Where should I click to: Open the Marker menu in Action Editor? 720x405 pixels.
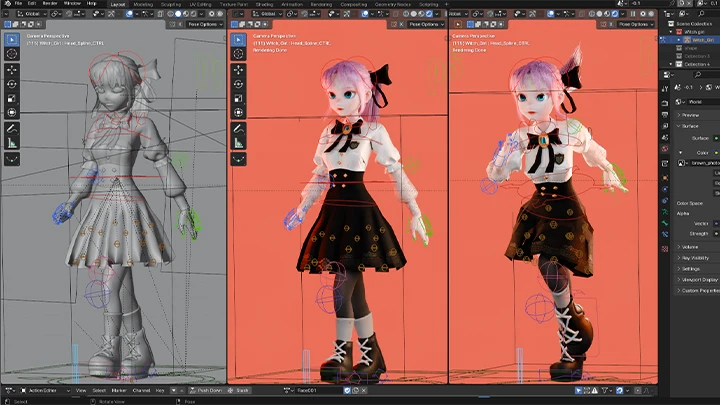119,390
